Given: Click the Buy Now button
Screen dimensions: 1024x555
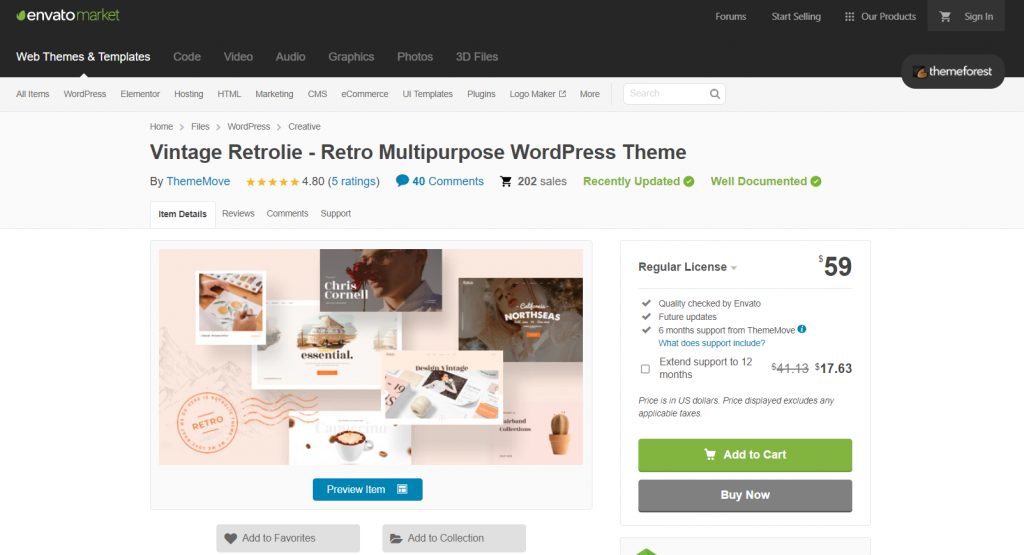Looking at the screenshot, I should click(744, 496).
